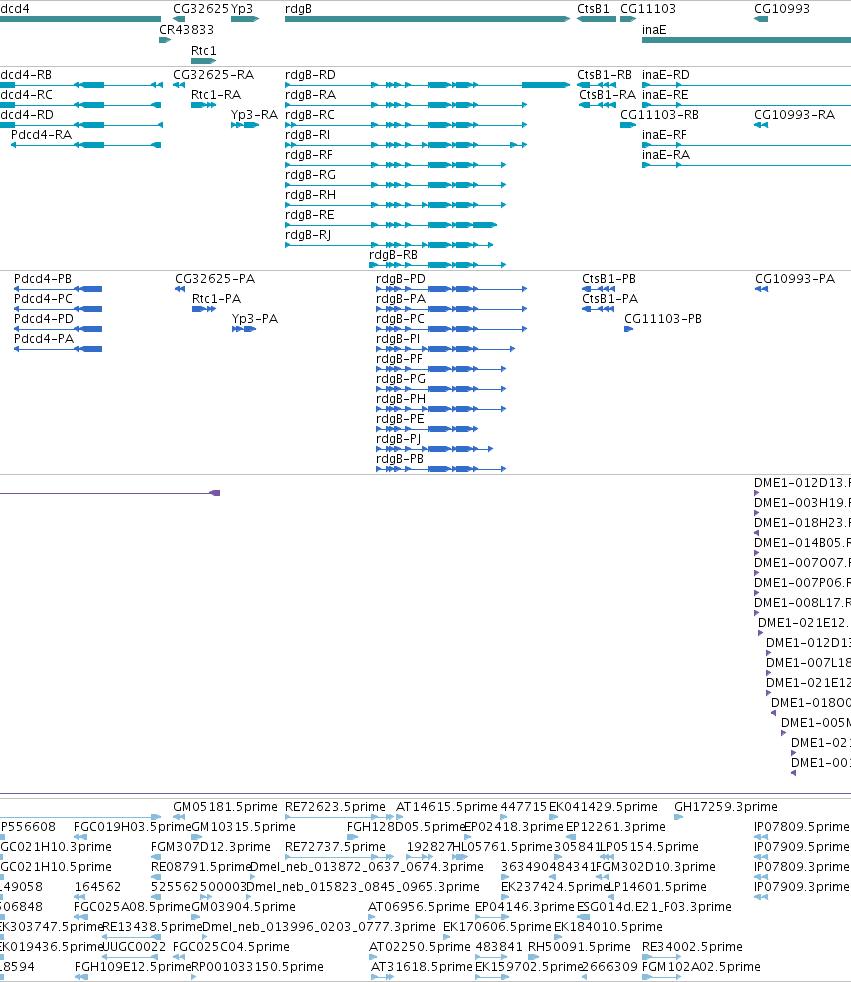Select the CG11103 gene label
The image size is (851, 982).
(x=647, y=9)
